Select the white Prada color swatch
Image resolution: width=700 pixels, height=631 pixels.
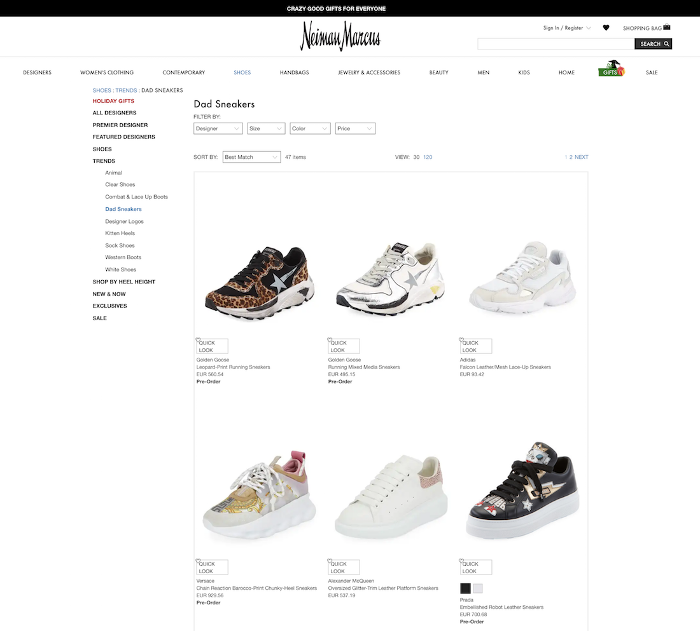tap(478, 588)
